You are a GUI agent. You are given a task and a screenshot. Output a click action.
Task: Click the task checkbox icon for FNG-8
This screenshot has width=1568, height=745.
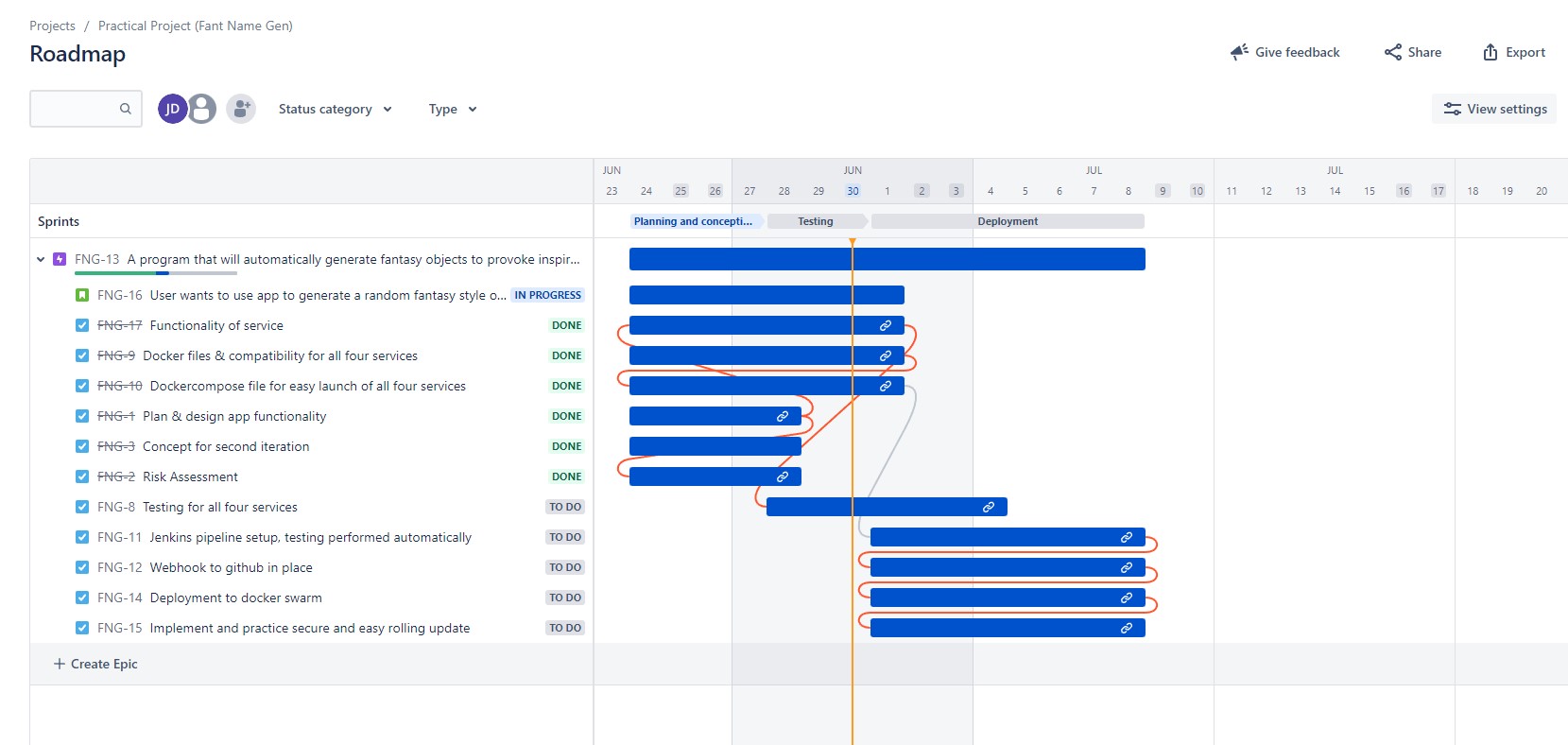pos(82,507)
